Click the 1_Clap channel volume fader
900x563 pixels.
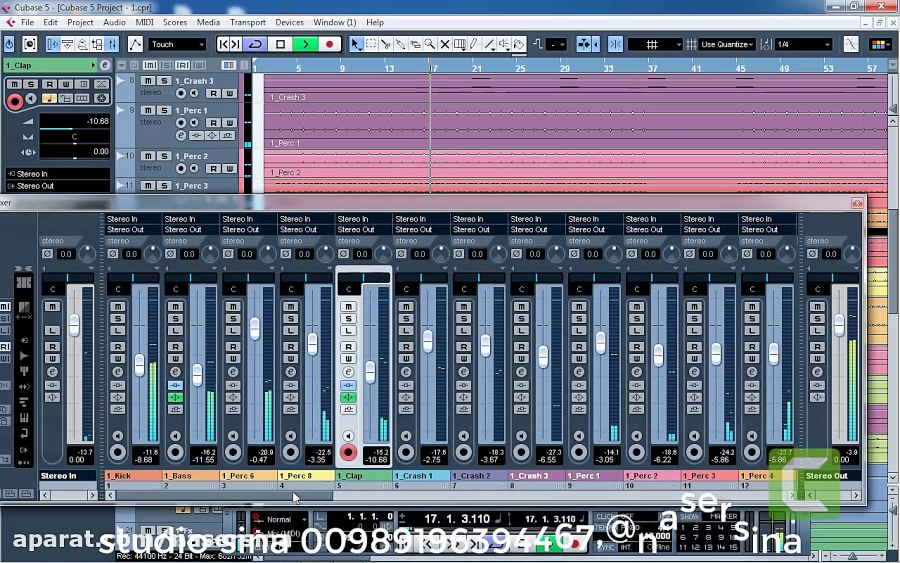point(370,372)
